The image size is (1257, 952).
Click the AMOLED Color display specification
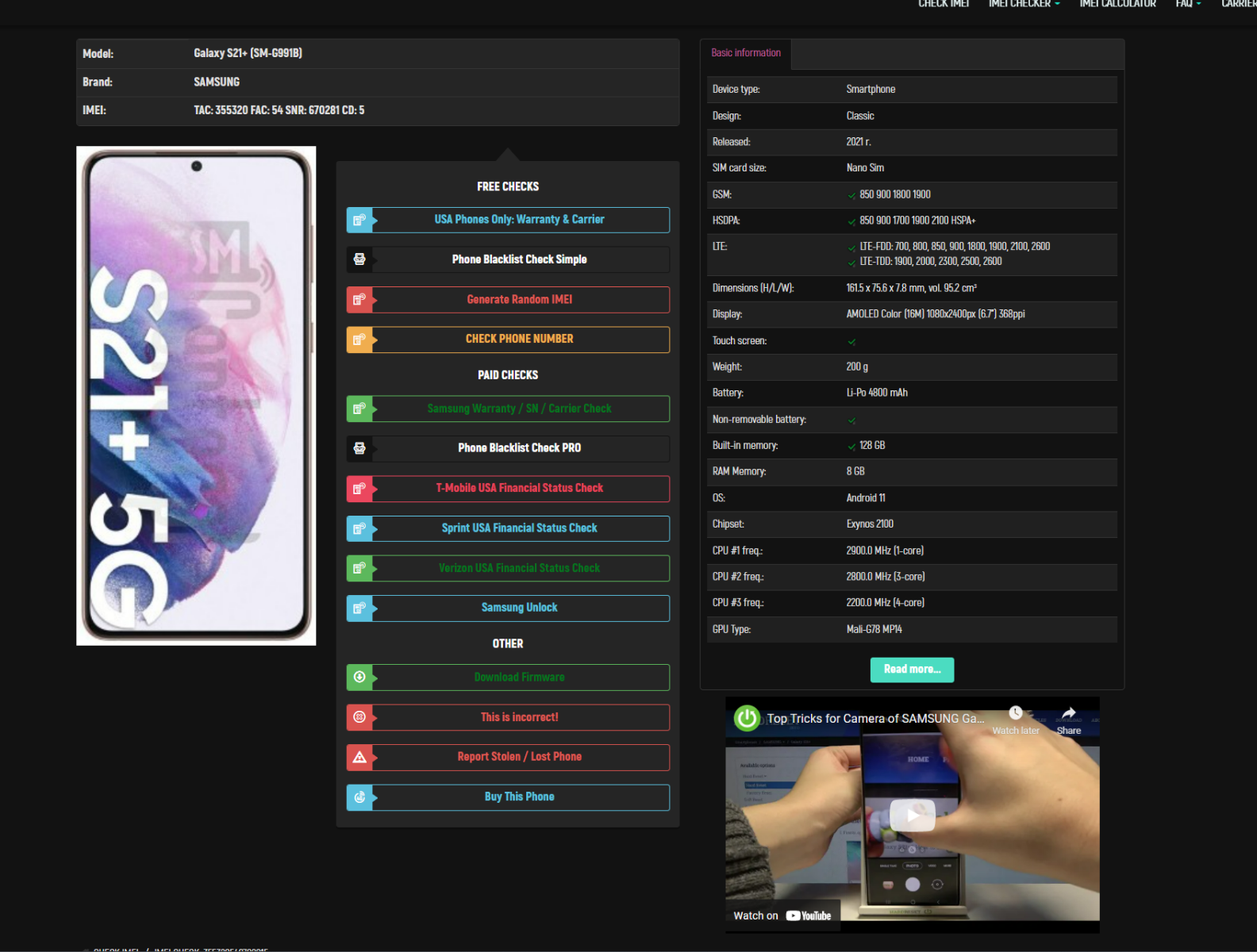tap(936, 314)
